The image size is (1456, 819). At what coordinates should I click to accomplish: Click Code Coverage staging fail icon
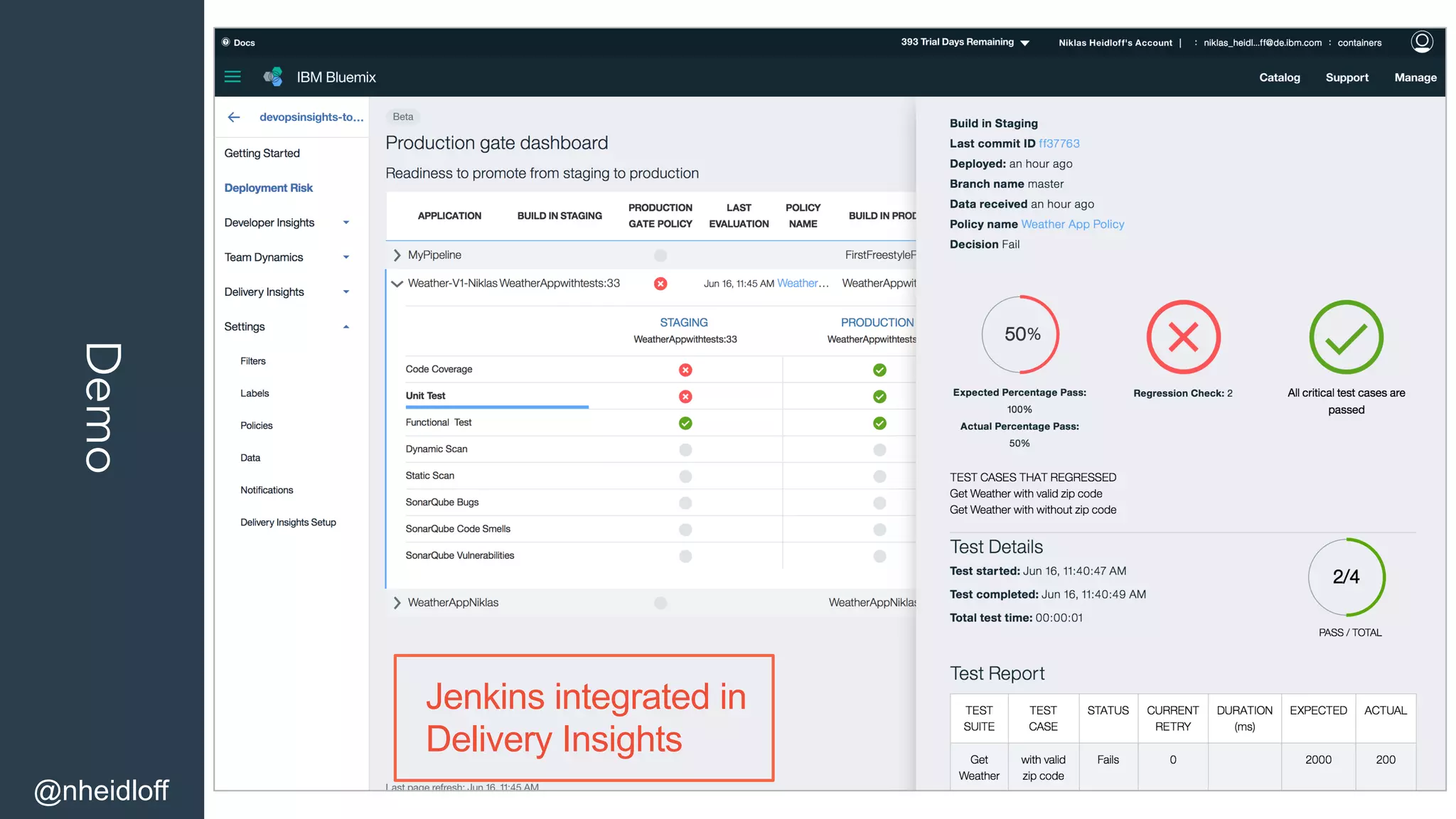[x=685, y=370]
